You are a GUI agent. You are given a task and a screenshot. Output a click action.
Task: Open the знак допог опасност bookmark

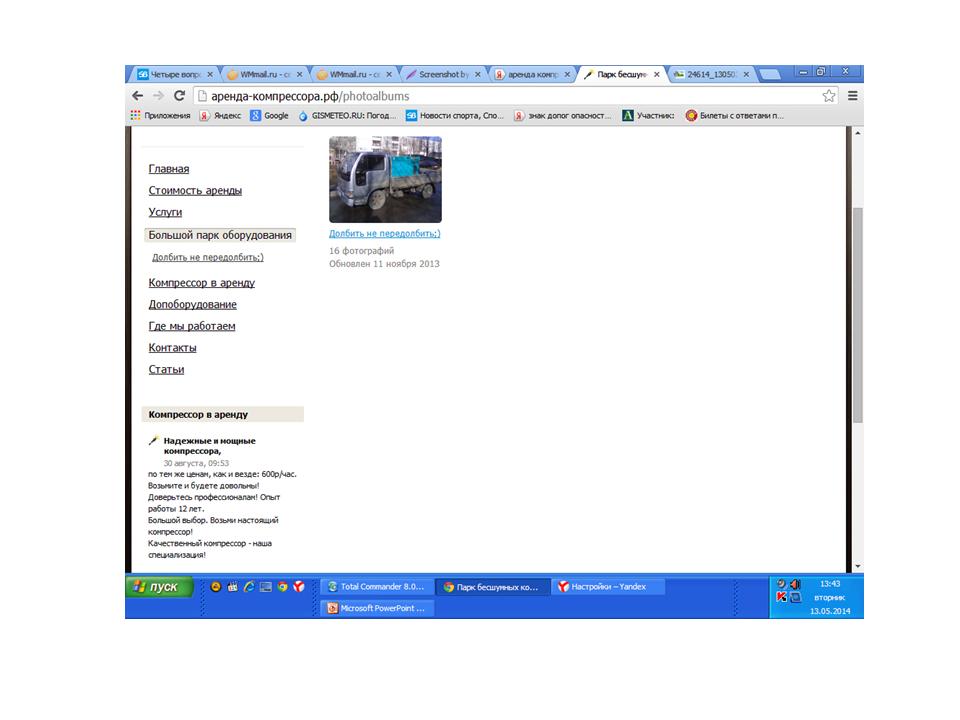563,115
